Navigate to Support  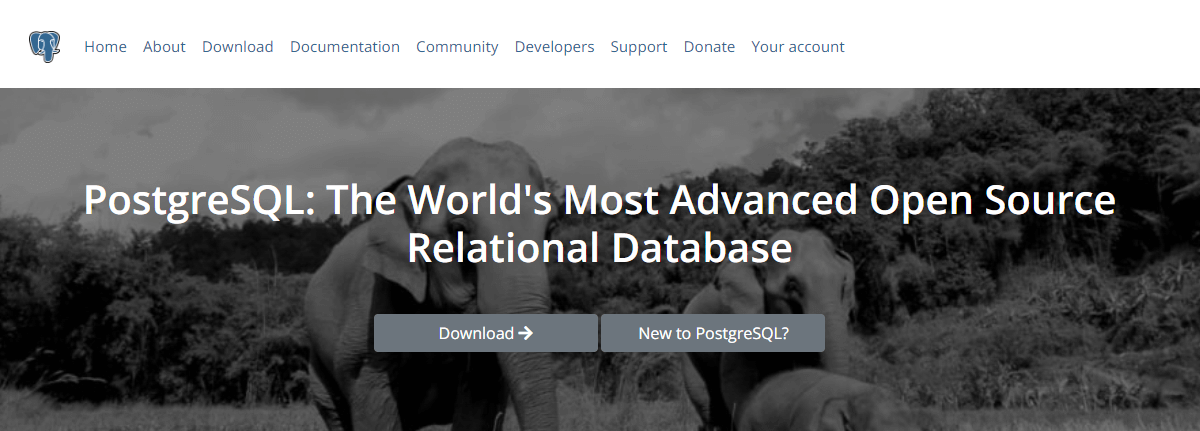click(x=639, y=47)
